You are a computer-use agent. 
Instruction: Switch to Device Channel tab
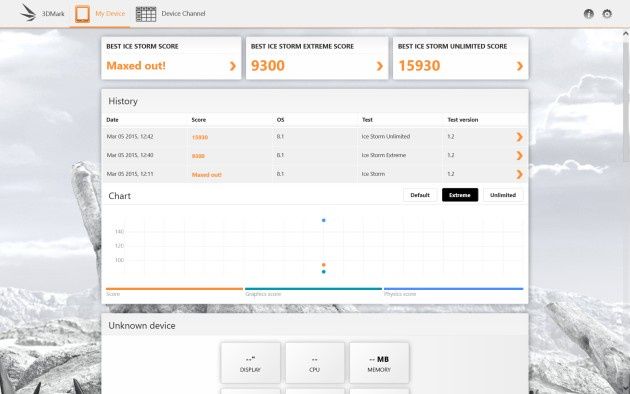[x=171, y=14]
